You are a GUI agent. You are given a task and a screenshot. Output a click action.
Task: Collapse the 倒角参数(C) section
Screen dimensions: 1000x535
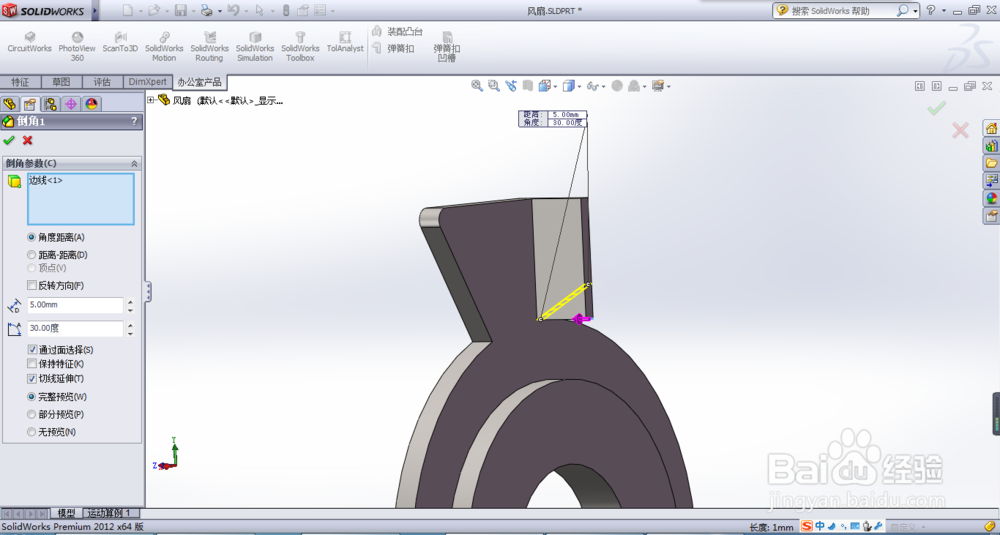tap(134, 164)
